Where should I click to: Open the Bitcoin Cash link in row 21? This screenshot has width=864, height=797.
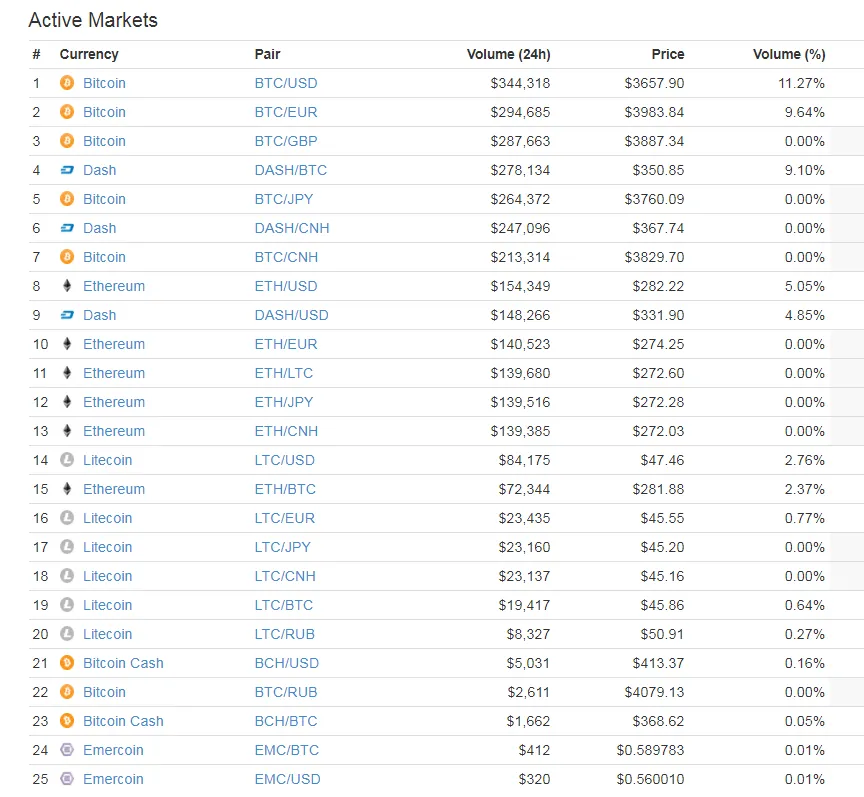pyautogui.click(x=123, y=663)
